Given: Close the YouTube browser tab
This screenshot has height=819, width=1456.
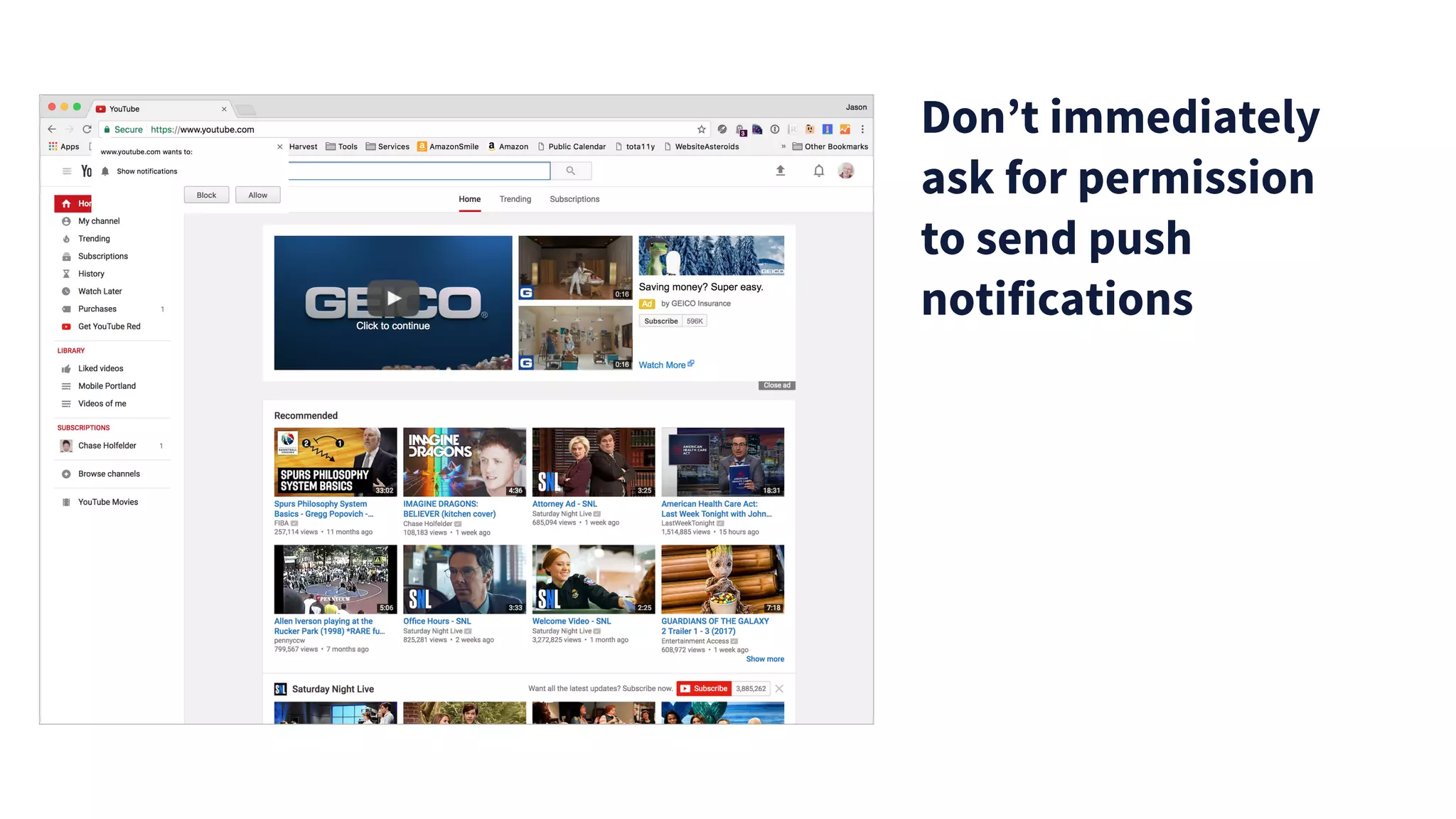Looking at the screenshot, I should tap(224, 109).
